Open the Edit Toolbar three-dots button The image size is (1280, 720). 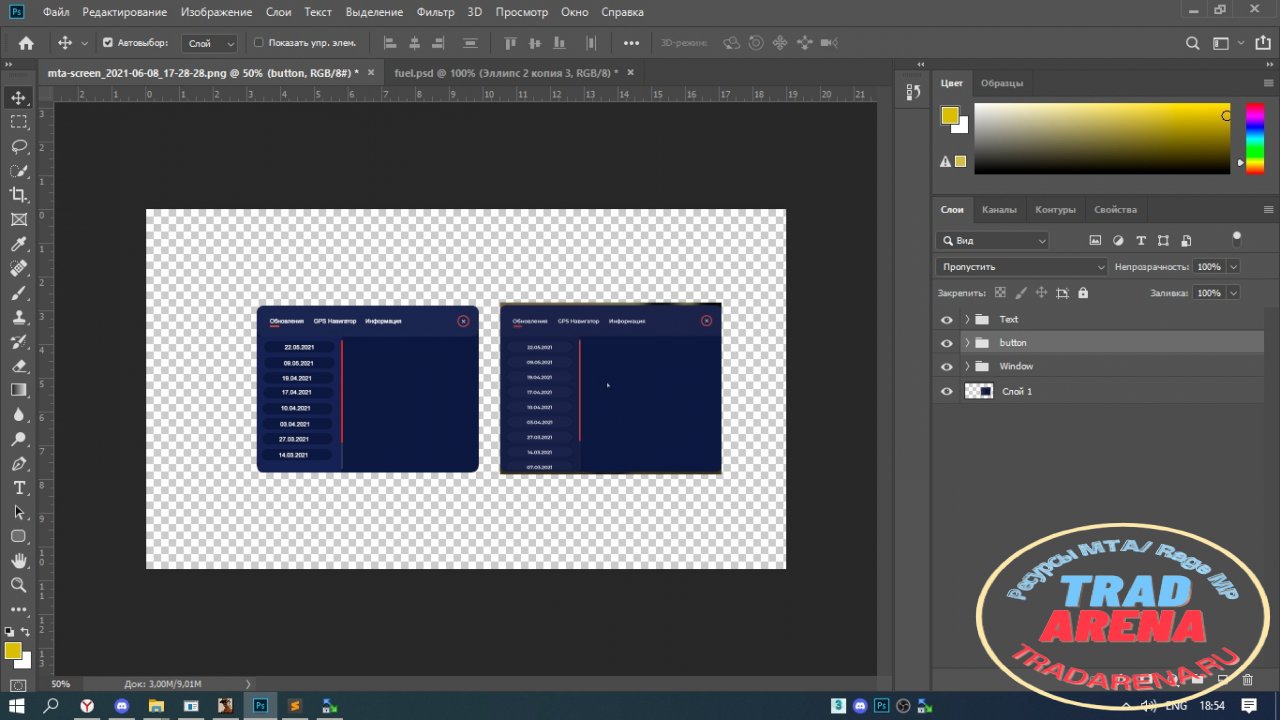19,609
